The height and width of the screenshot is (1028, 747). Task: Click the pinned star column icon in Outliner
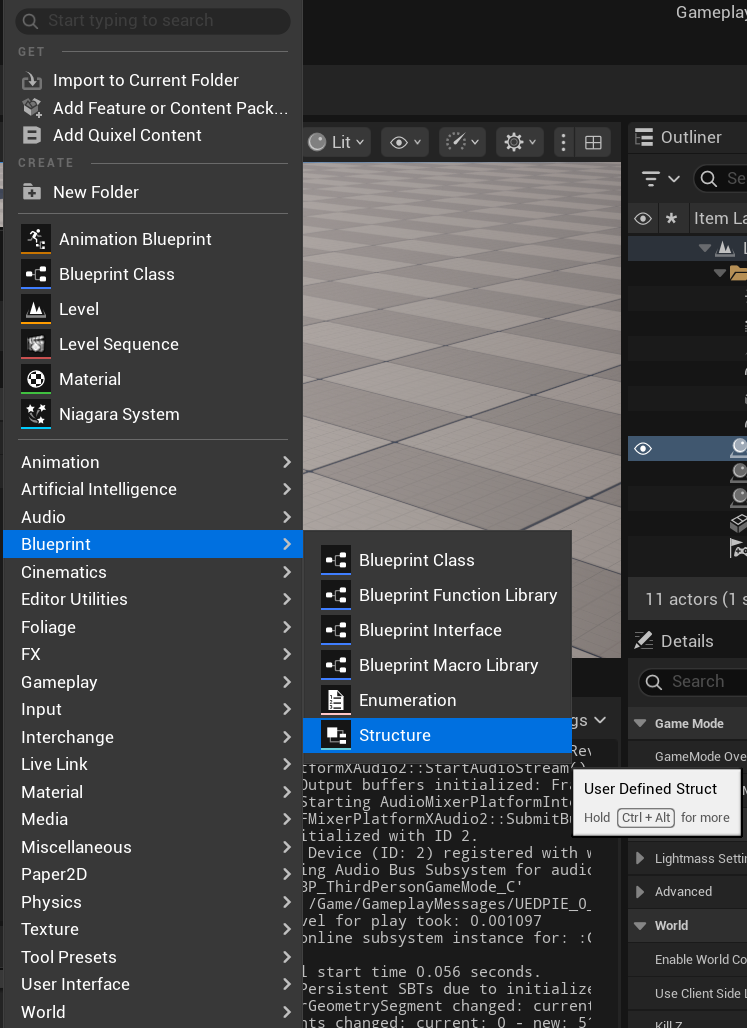(x=672, y=218)
